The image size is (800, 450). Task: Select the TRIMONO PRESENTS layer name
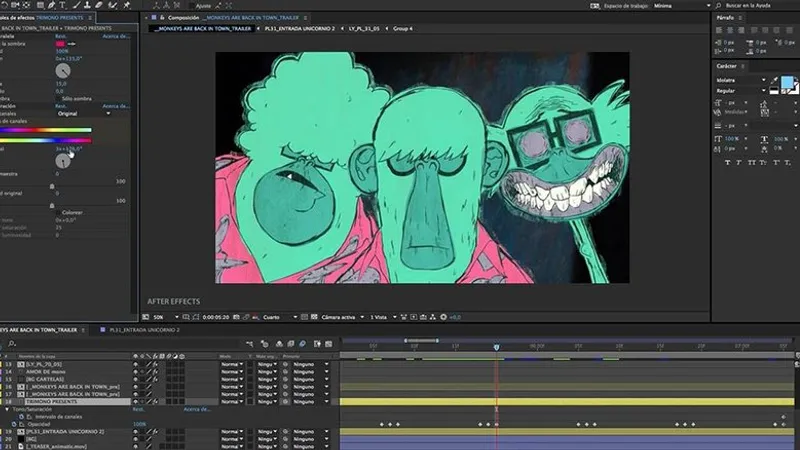(52, 402)
